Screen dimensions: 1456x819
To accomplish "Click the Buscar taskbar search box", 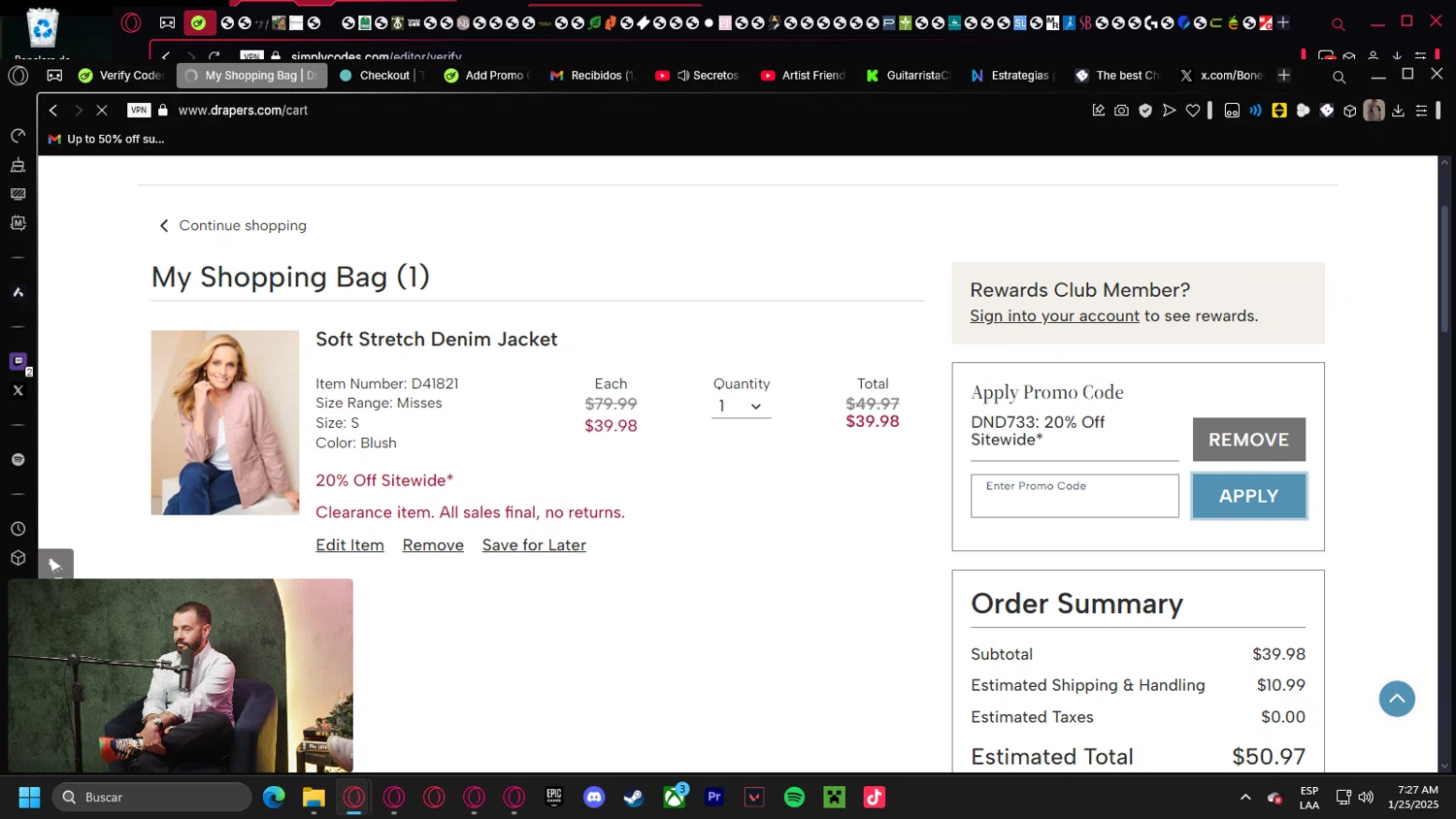I will tap(152, 798).
